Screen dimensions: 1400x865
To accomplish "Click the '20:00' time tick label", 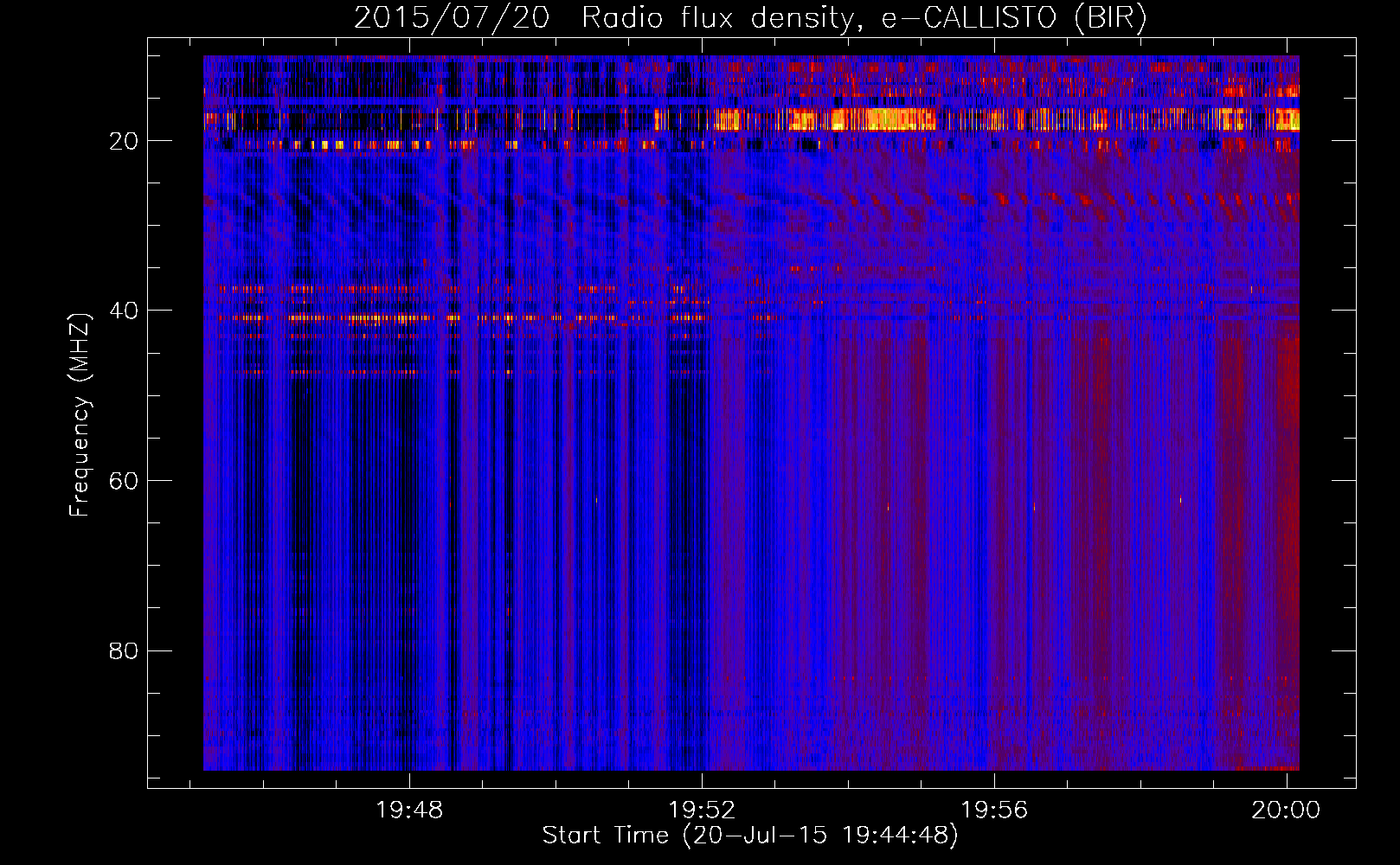I will coord(1286,811).
